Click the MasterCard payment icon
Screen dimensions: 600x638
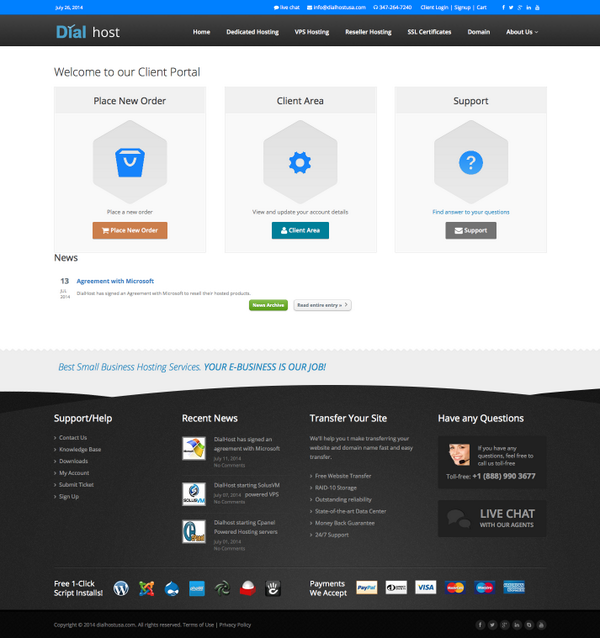click(455, 588)
